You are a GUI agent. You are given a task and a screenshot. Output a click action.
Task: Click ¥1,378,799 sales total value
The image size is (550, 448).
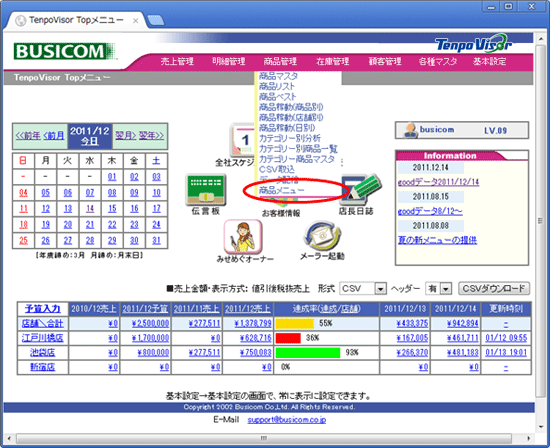tap(253, 323)
